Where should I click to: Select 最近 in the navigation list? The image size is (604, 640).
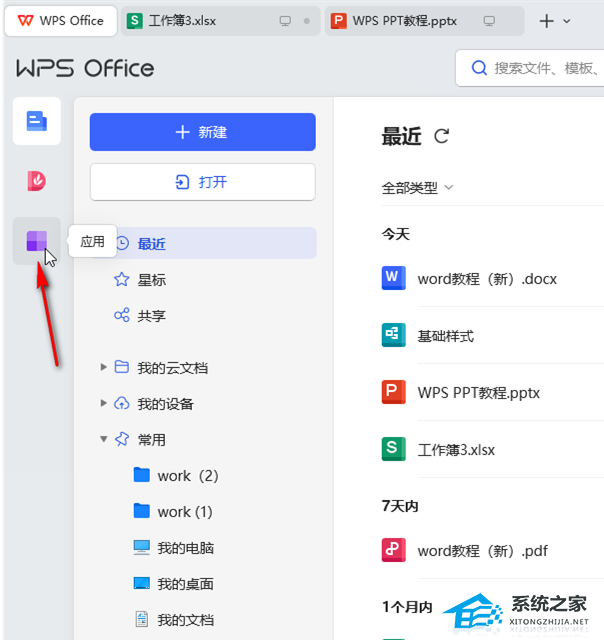203,243
